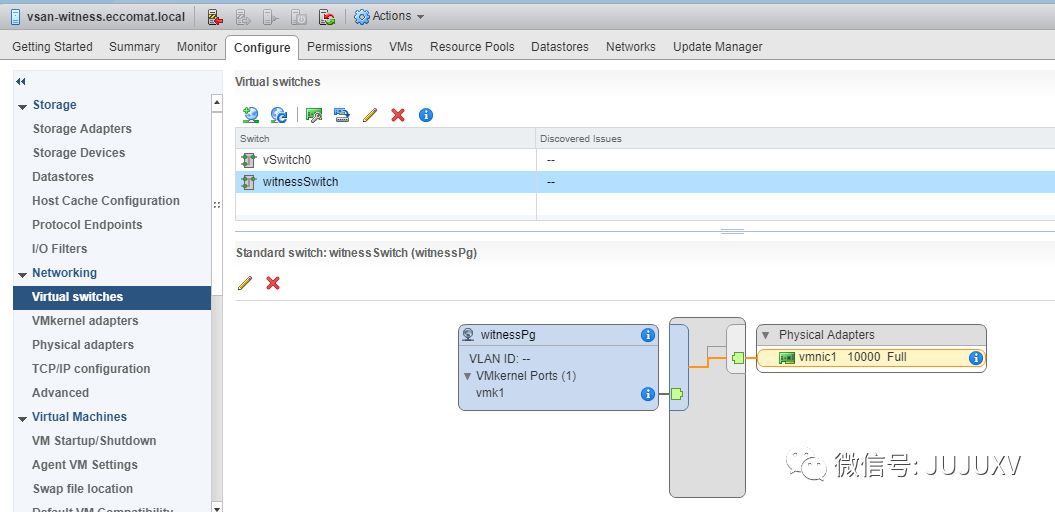Click the Add host networking icon
Screen dimensions: 1055x512
tap(250, 115)
